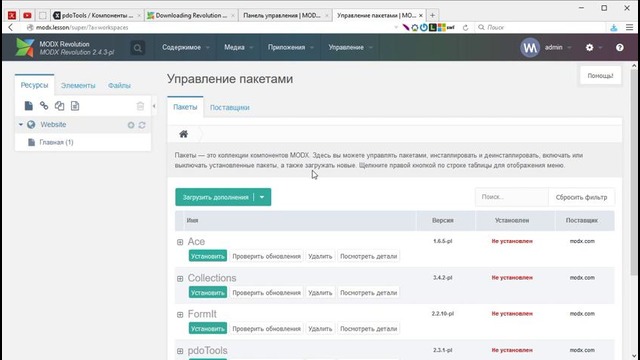Close the Управление пакетами browser tab
This screenshot has width=640, height=360.
point(421,16)
